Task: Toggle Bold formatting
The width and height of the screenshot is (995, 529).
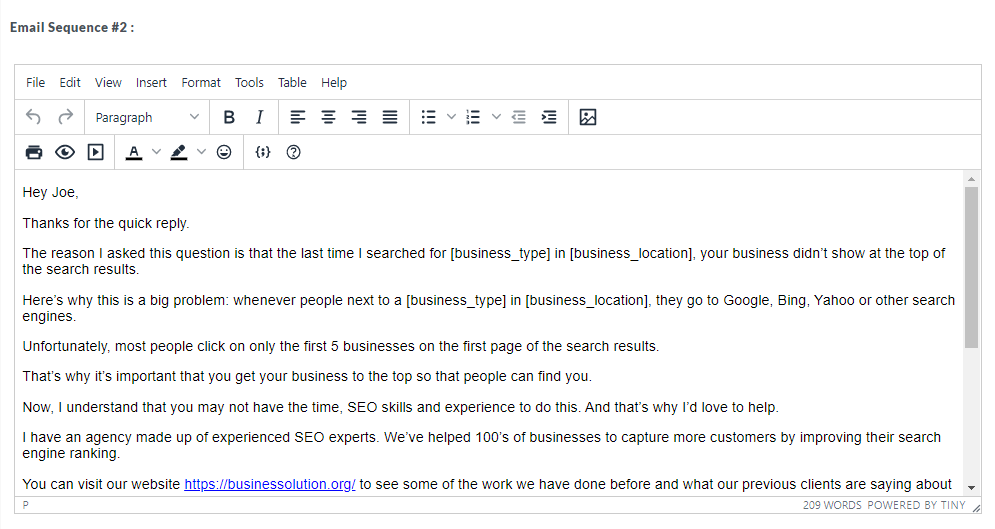Action: coord(229,117)
